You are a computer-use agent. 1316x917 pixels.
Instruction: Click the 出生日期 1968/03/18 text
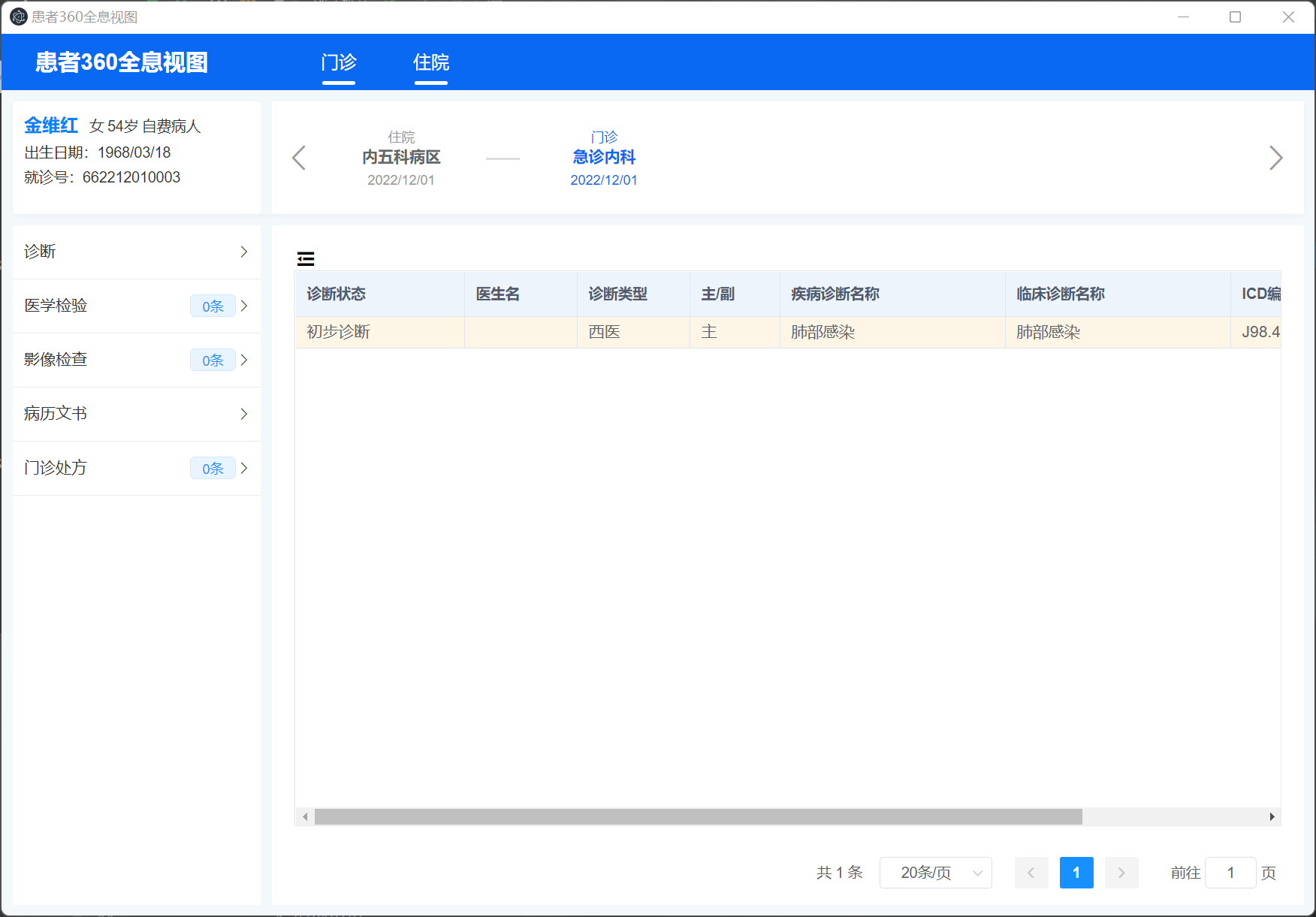pos(98,152)
